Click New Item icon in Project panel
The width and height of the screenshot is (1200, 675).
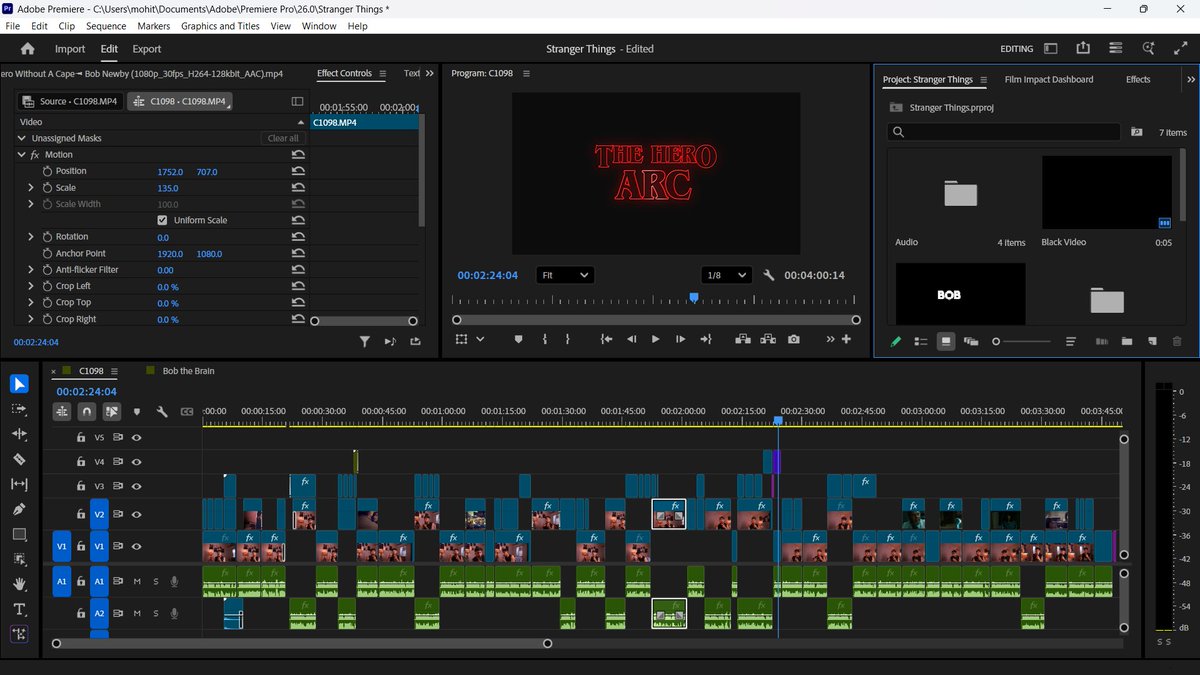(1152, 341)
